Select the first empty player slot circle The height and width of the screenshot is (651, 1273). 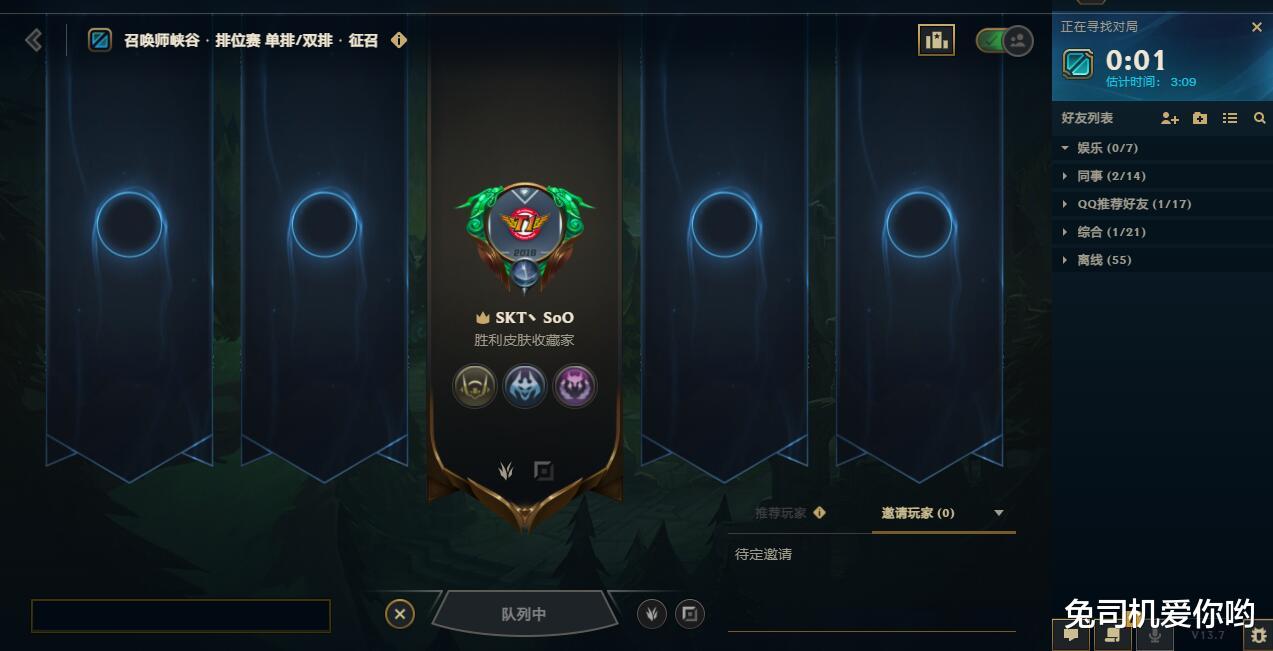pos(129,225)
